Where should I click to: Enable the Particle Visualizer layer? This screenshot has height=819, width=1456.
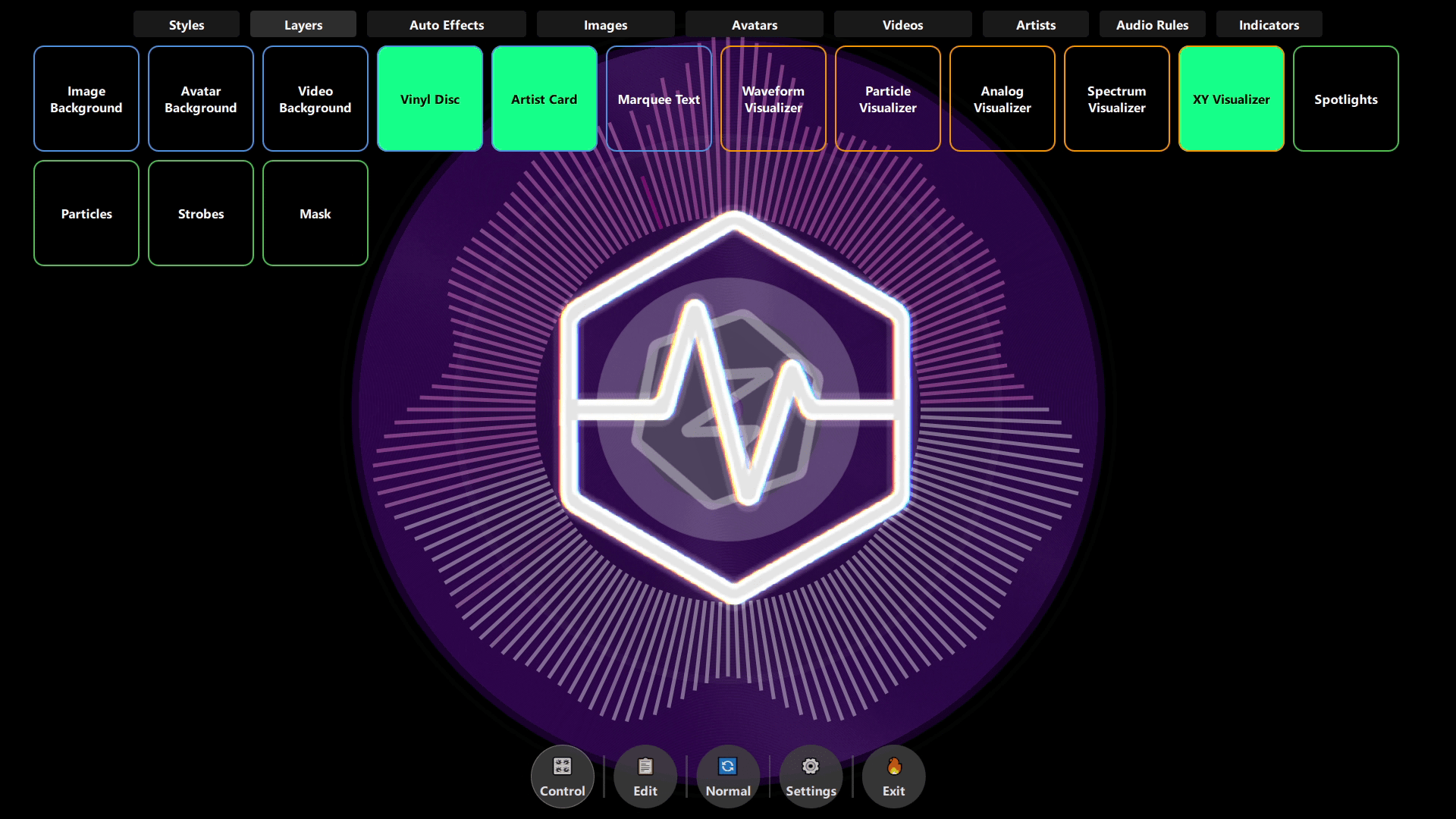coord(887,99)
